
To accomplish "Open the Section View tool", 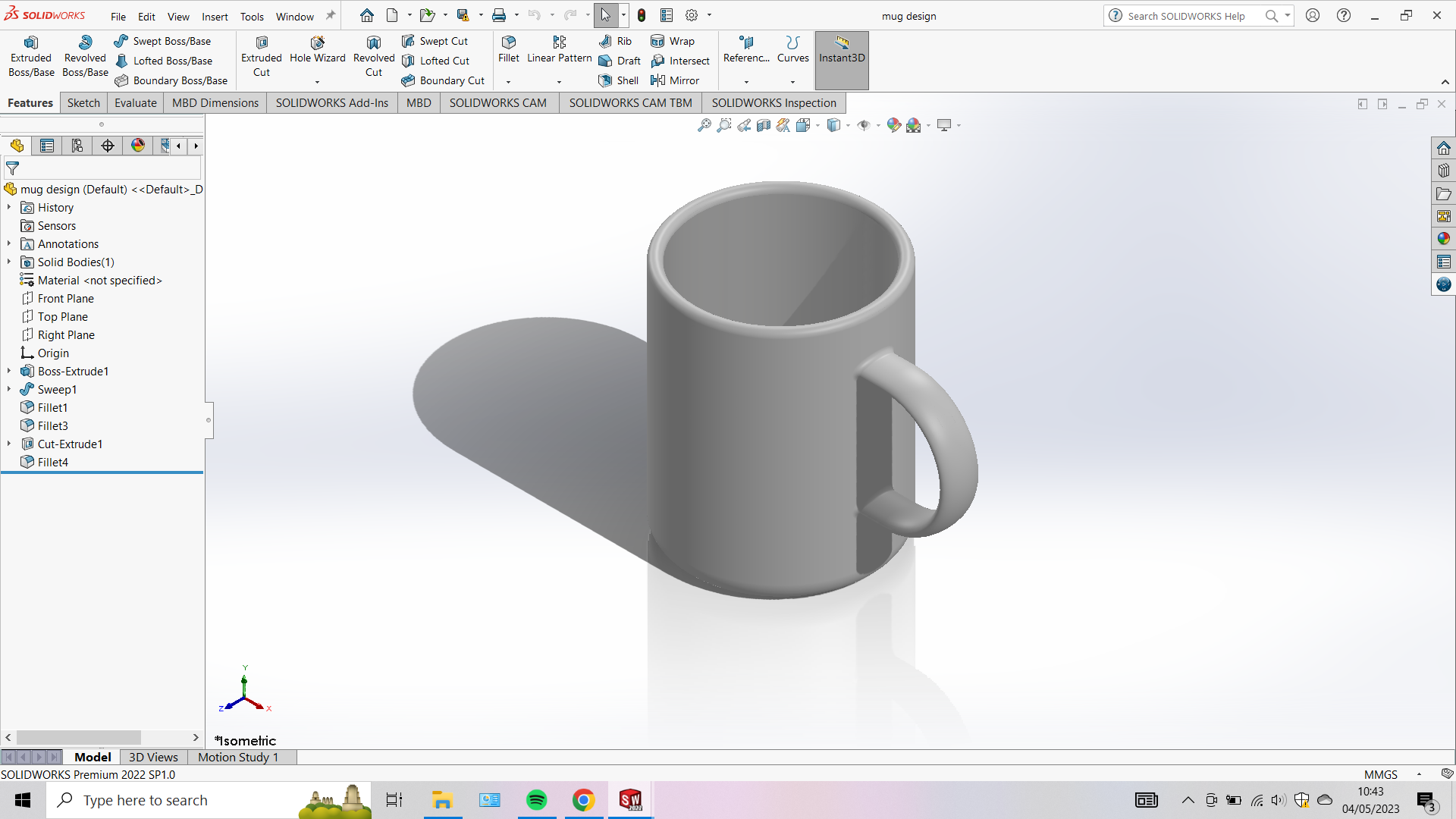I will coord(764,125).
